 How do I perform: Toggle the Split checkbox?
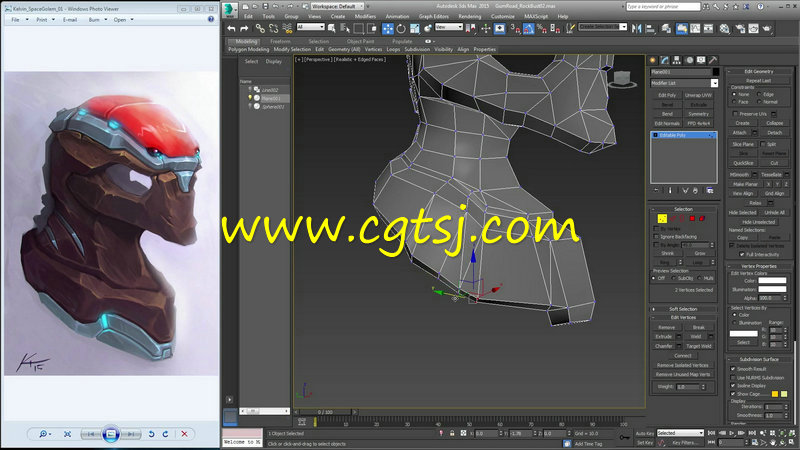(763, 144)
